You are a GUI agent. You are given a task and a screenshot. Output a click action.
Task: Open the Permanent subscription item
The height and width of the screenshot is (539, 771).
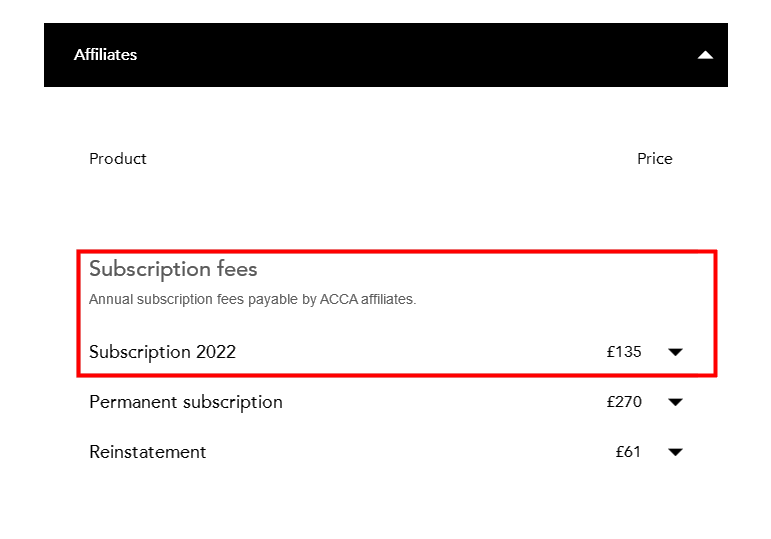(186, 402)
